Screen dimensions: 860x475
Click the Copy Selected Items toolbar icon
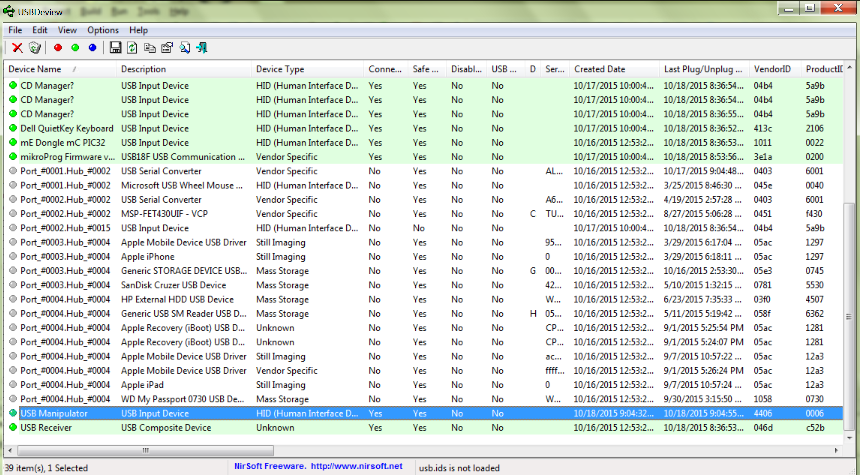[150, 48]
